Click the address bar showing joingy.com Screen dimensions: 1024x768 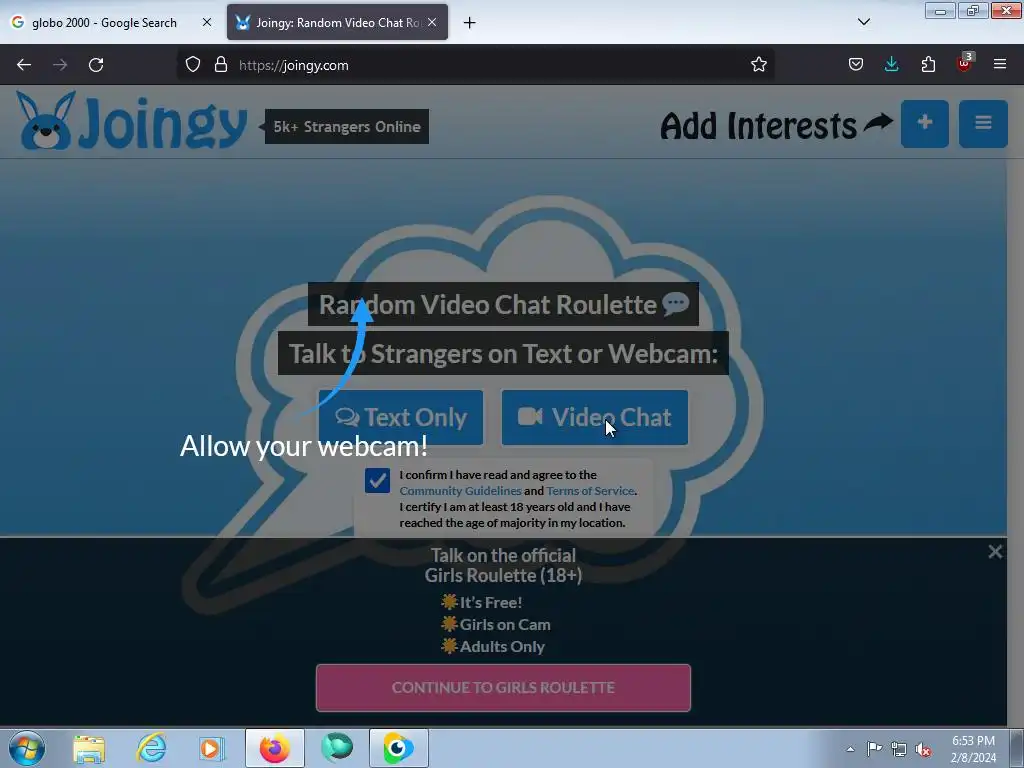point(475,65)
